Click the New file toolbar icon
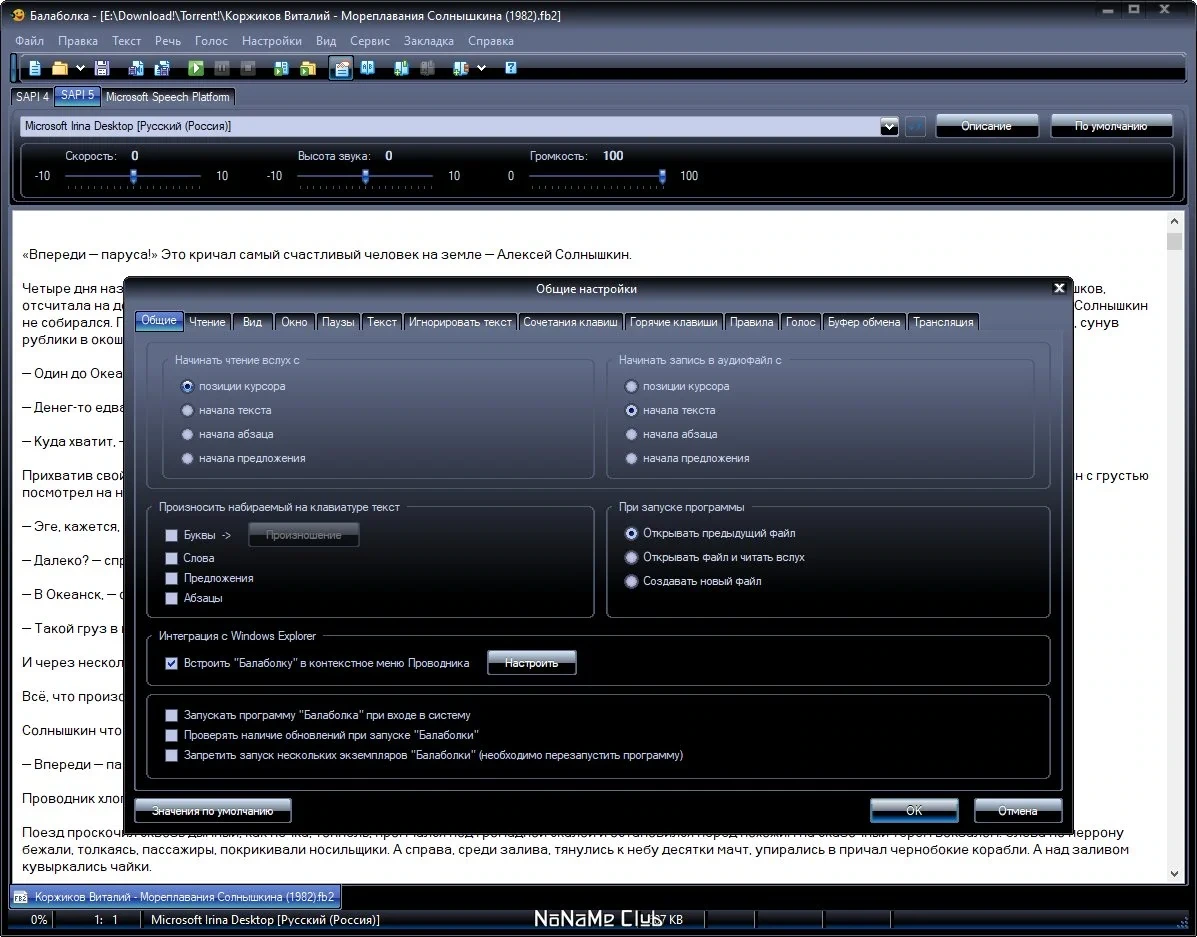This screenshot has height=937, width=1197. pos(35,69)
